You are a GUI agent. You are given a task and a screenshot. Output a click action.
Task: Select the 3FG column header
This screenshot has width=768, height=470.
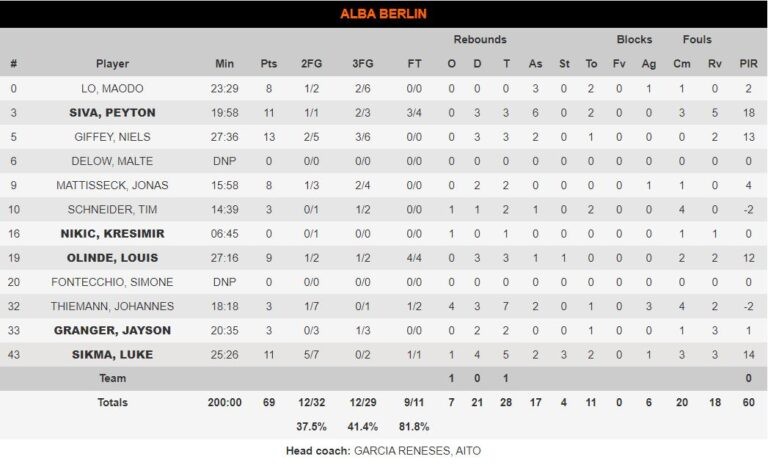362,64
